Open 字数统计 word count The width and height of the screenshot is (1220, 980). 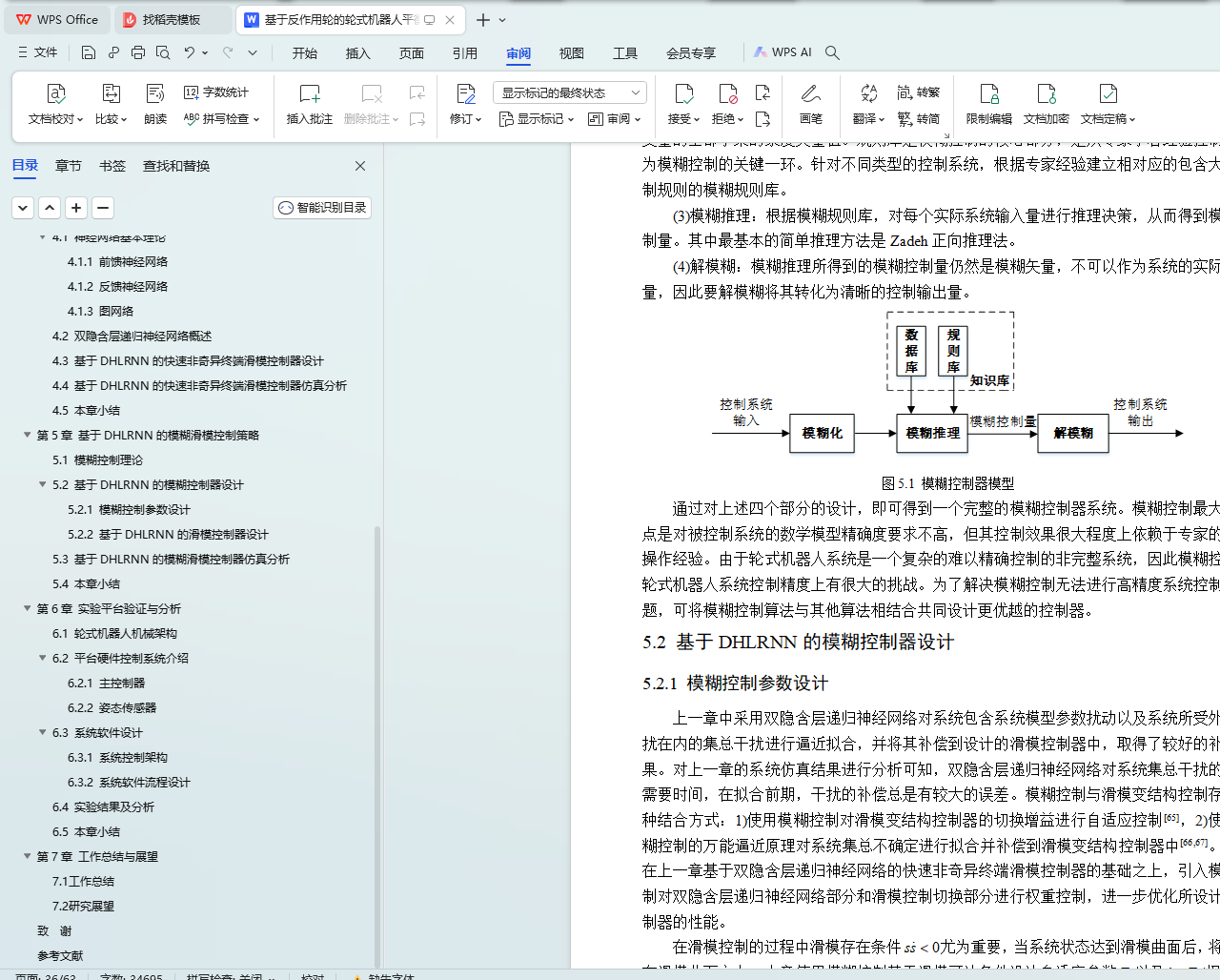(x=216, y=92)
